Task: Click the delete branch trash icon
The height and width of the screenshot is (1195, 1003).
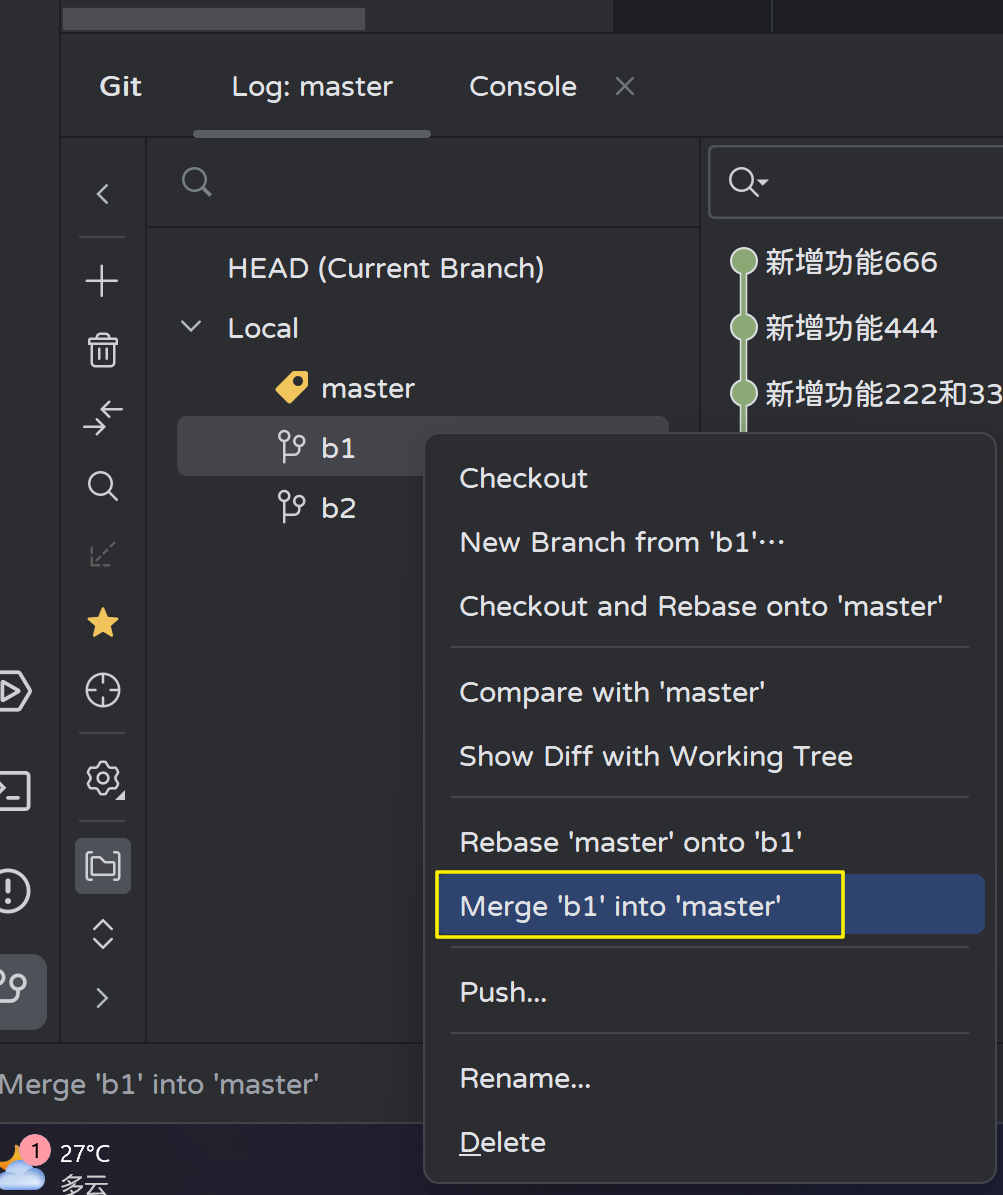Action: [102, 351]
